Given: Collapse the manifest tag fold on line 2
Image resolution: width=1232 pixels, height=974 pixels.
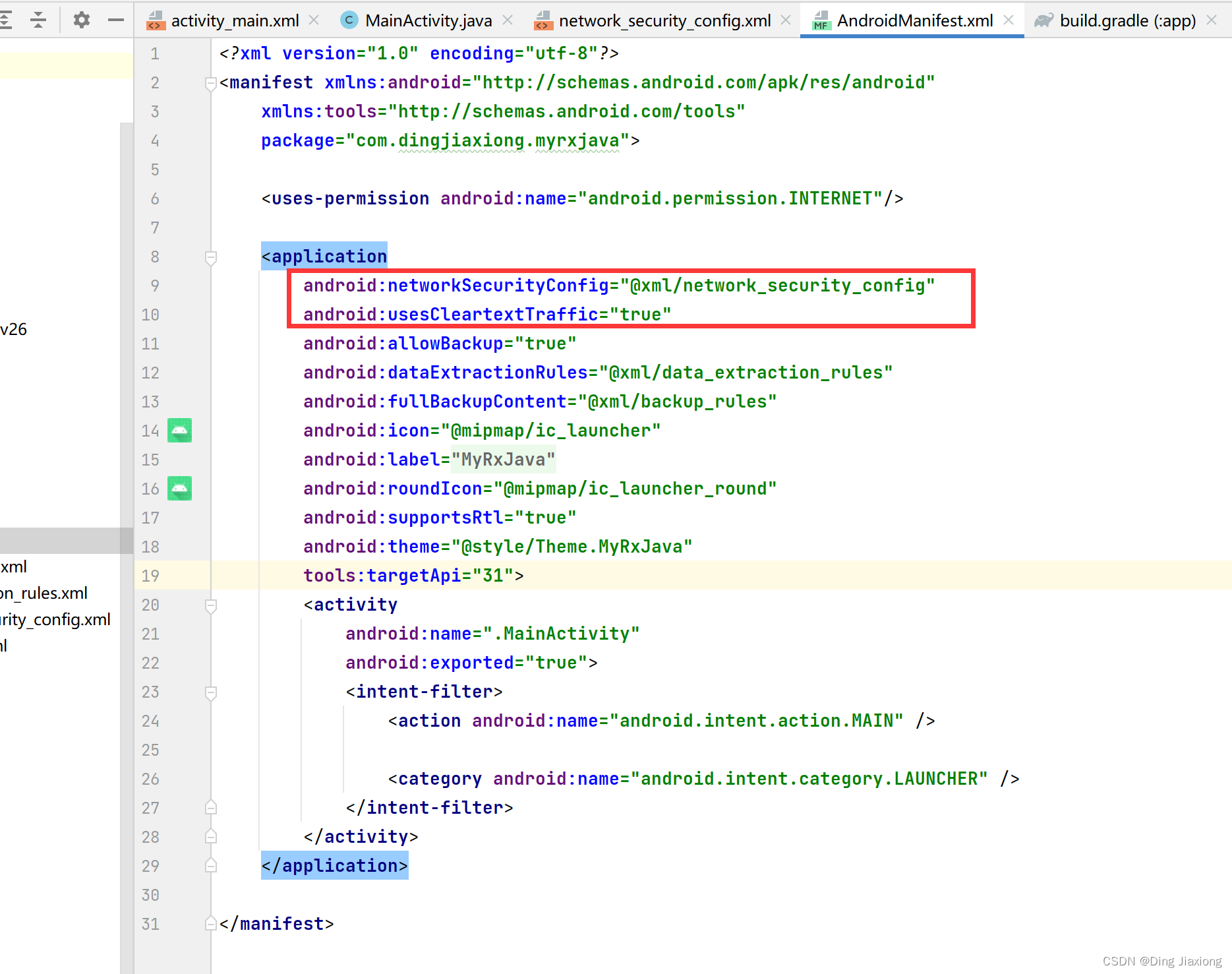Looking at the screenshot, I should (211, 83).
